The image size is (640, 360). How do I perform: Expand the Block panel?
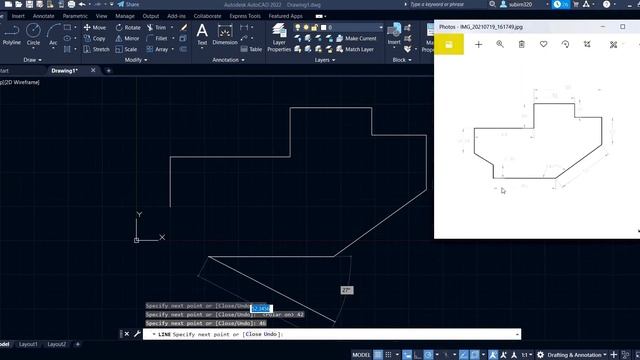click(x=402, y=60)
